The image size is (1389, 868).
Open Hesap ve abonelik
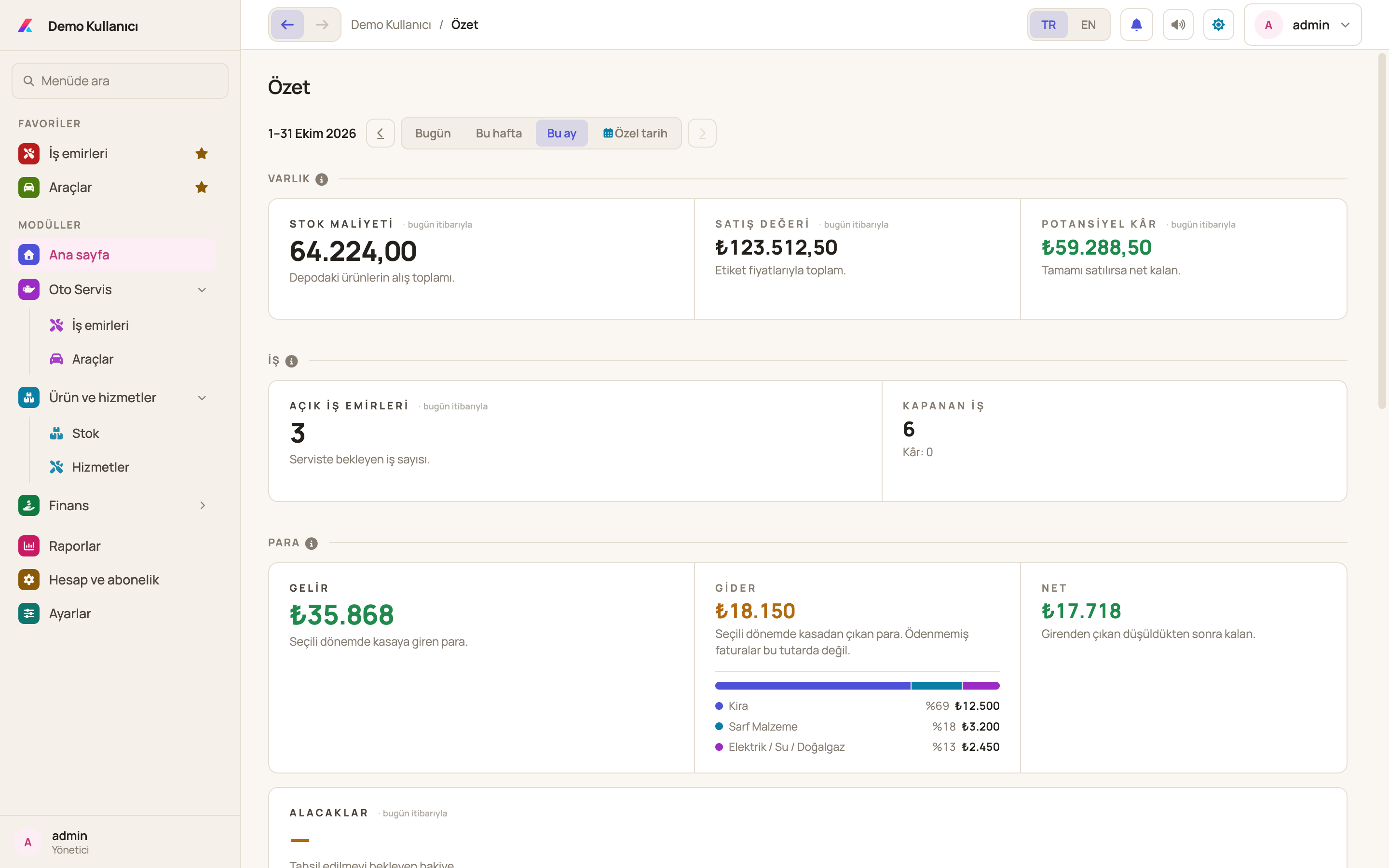coord(113,580)
